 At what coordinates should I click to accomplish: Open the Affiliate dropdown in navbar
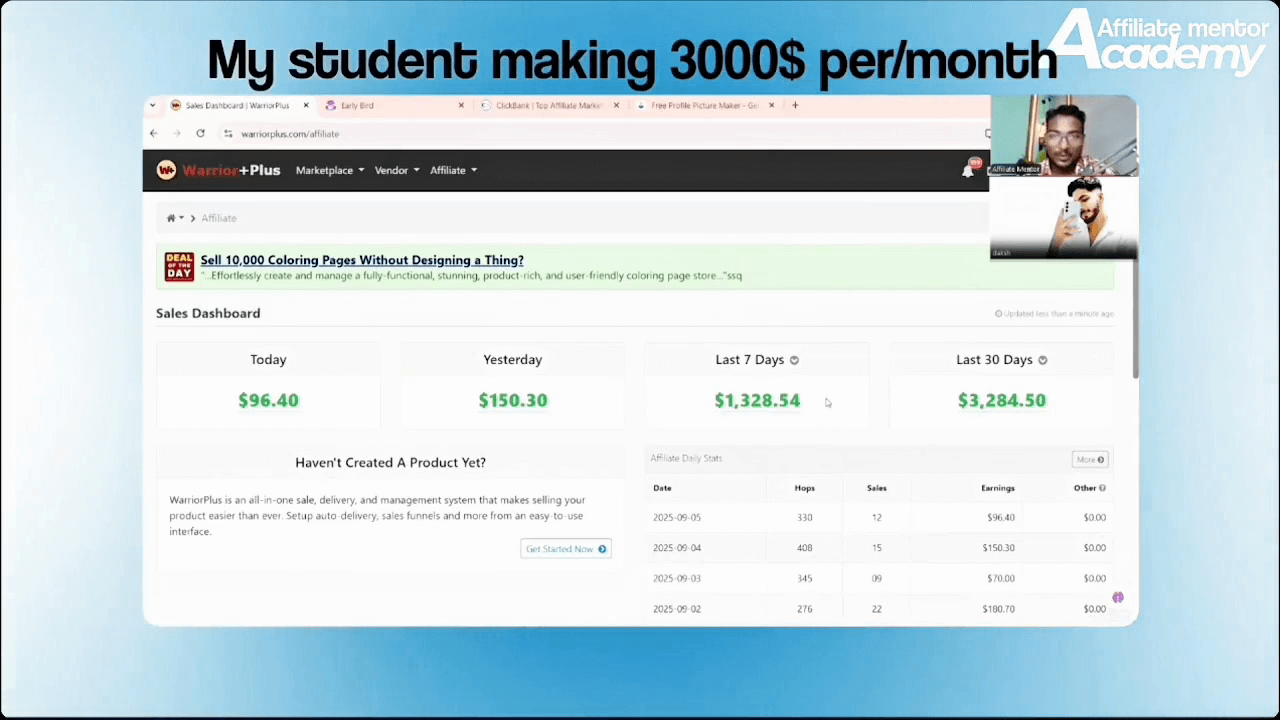453,170
